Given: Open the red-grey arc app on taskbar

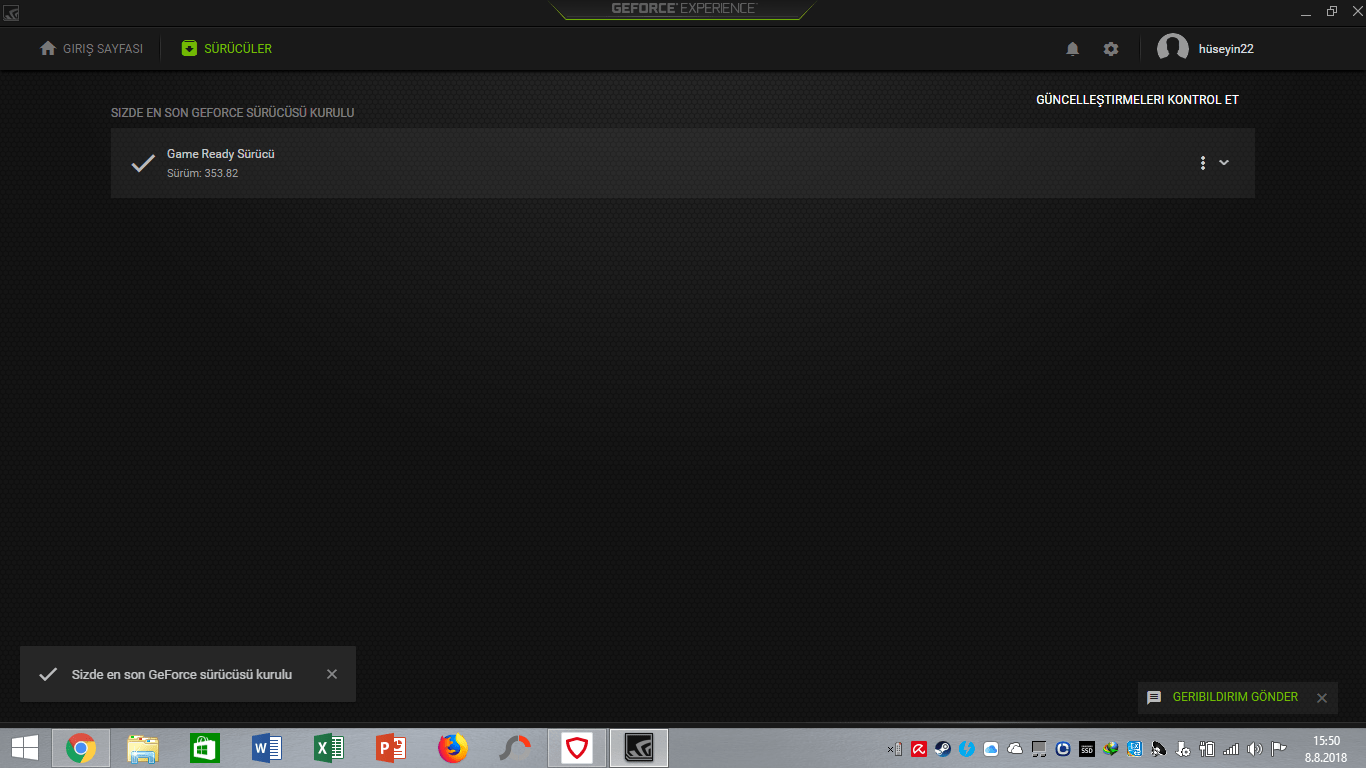Looking at the screenshot, I should click(x=515, y=748).
